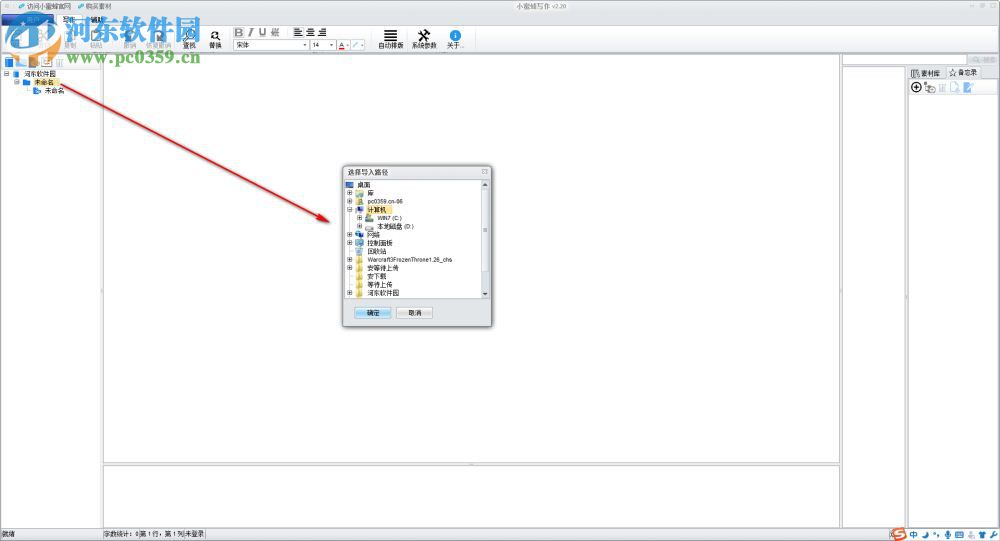This screenshot has height=541, width=1000.
Task: Click the blue edit memo icon
Action: pyautogui.click(x=968, y=87)
